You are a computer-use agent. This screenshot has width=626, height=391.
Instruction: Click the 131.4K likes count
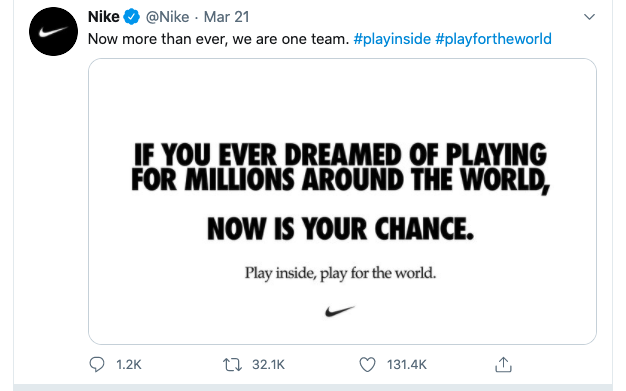pos(407,365)
